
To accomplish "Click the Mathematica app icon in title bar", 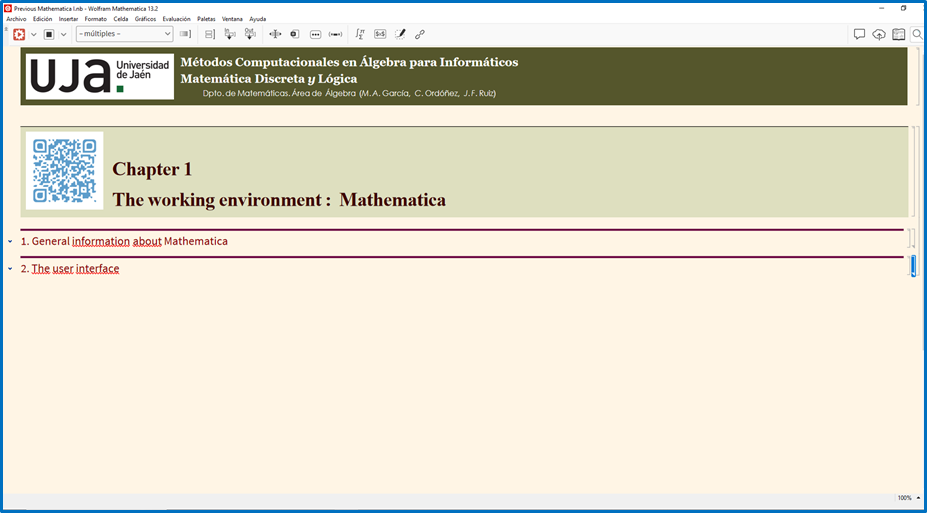I will [8, 8].
